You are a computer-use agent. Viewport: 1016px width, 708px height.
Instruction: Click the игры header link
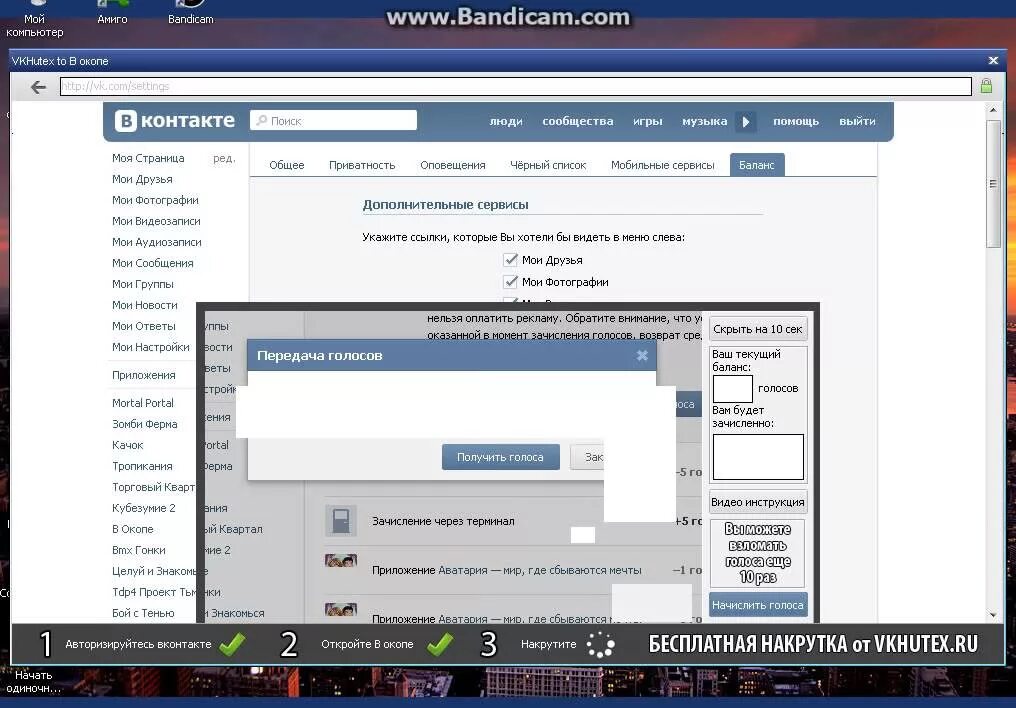(648, 121)
